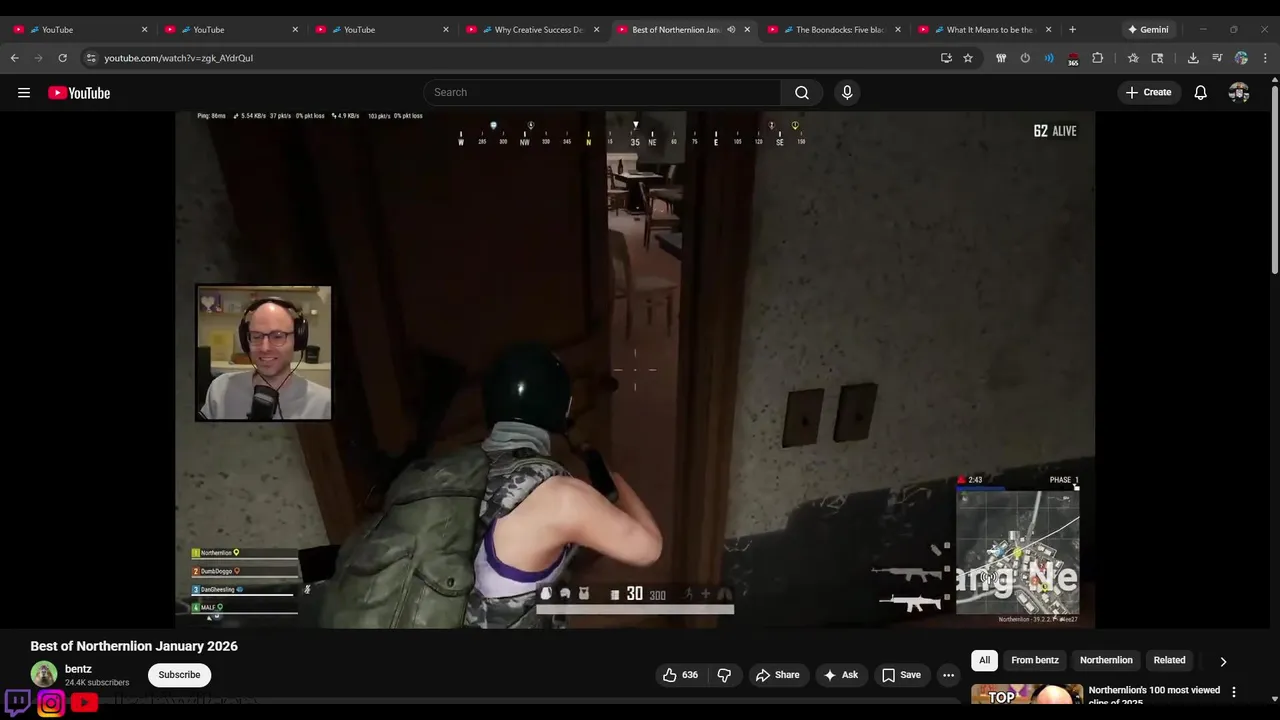This screenshot has width=1280, height=720.
Task: Click the video title text
Action: point(134,646)
